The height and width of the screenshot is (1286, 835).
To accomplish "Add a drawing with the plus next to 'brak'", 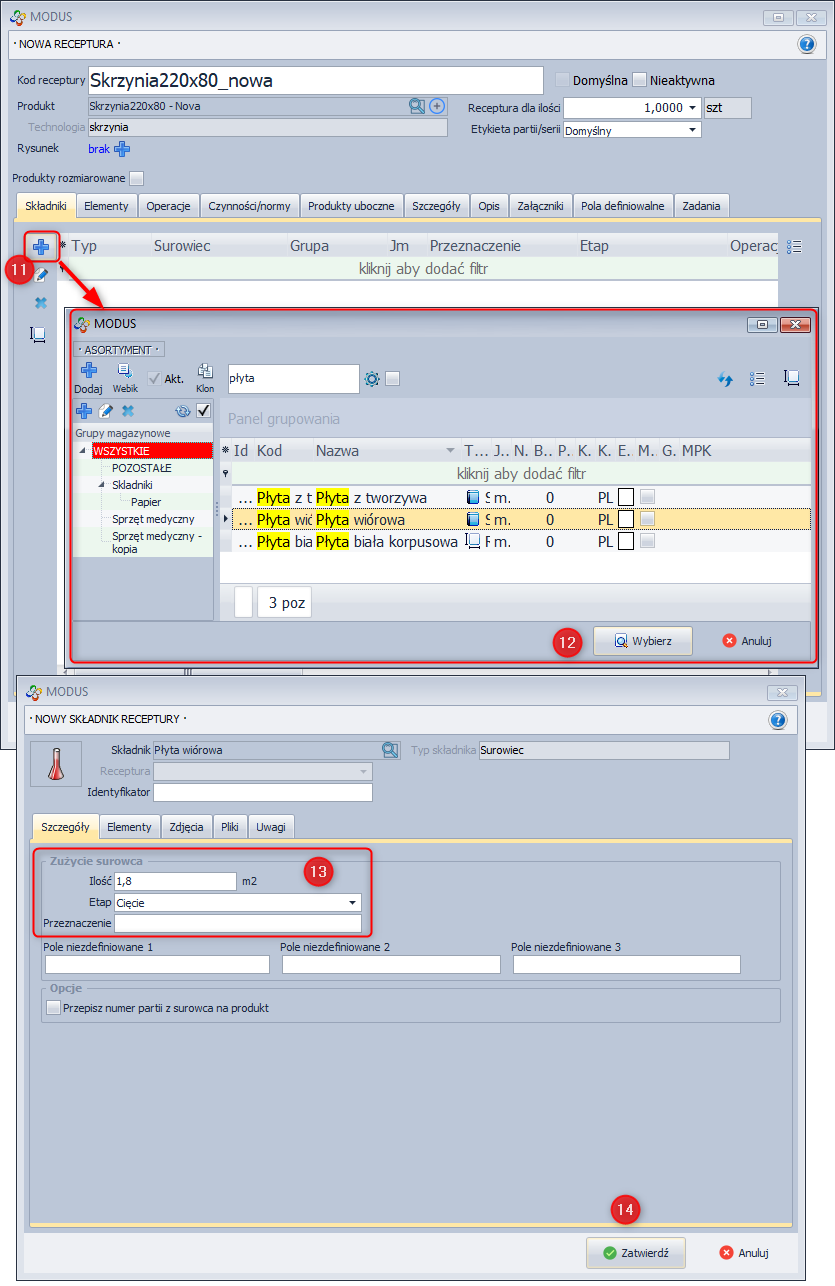I will pos(122,149).
